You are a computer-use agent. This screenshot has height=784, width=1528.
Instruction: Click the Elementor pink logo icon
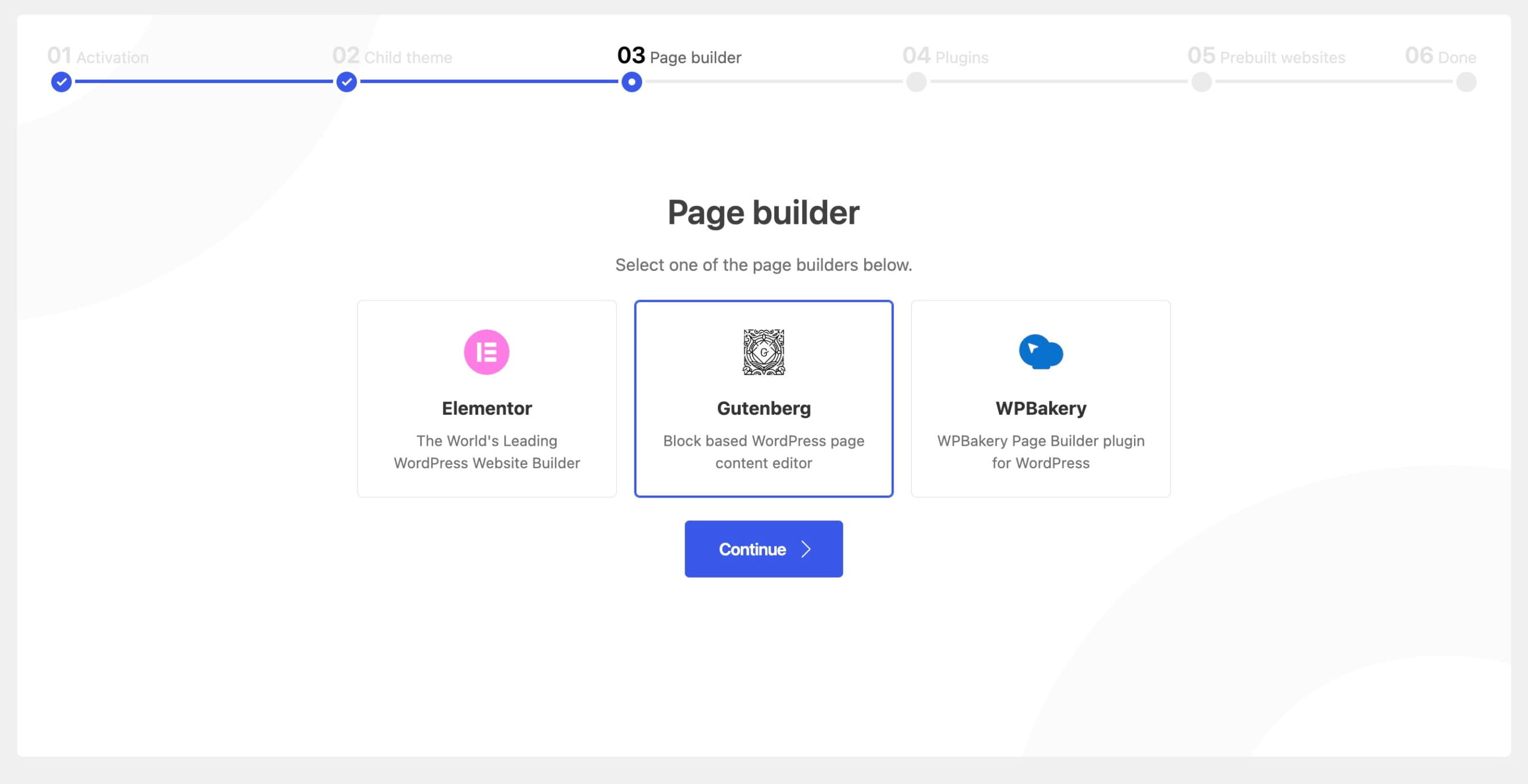pyautogui.click(x=486, y=352)
